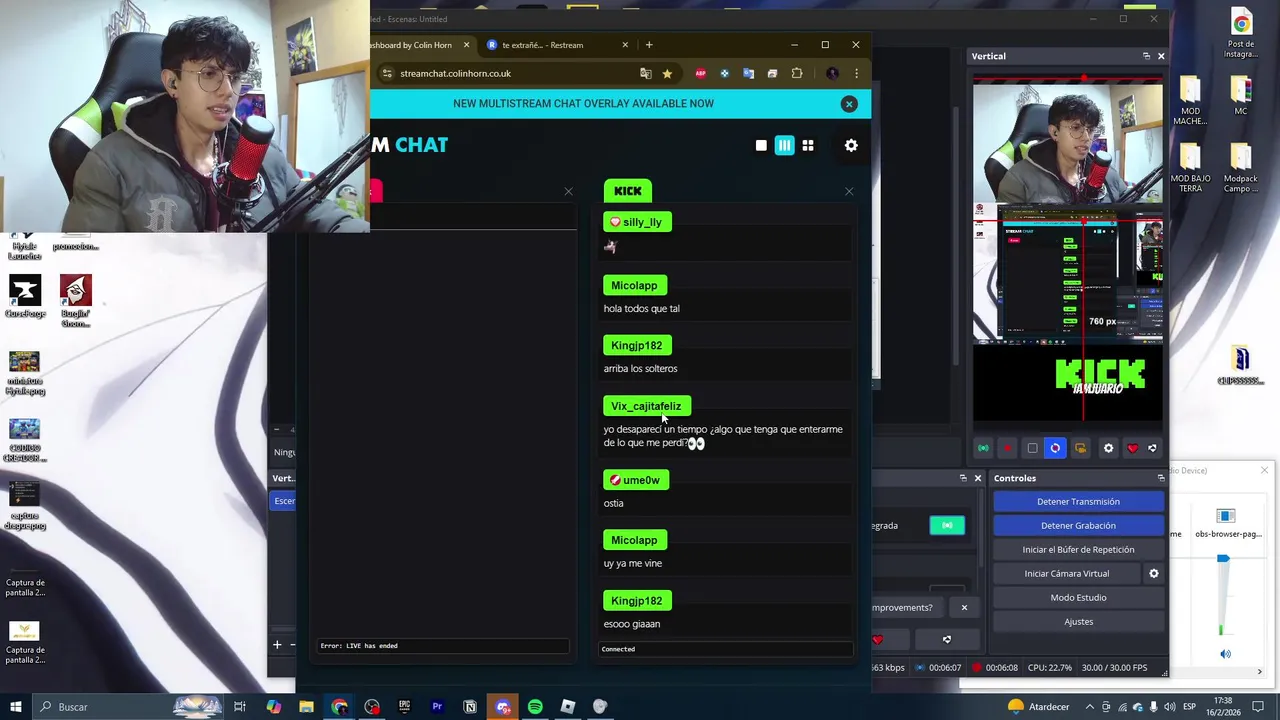Click red record dot in Vertical toolbar
The width and height of the screenshot is (1280, 720).
tap(1007, 448)
